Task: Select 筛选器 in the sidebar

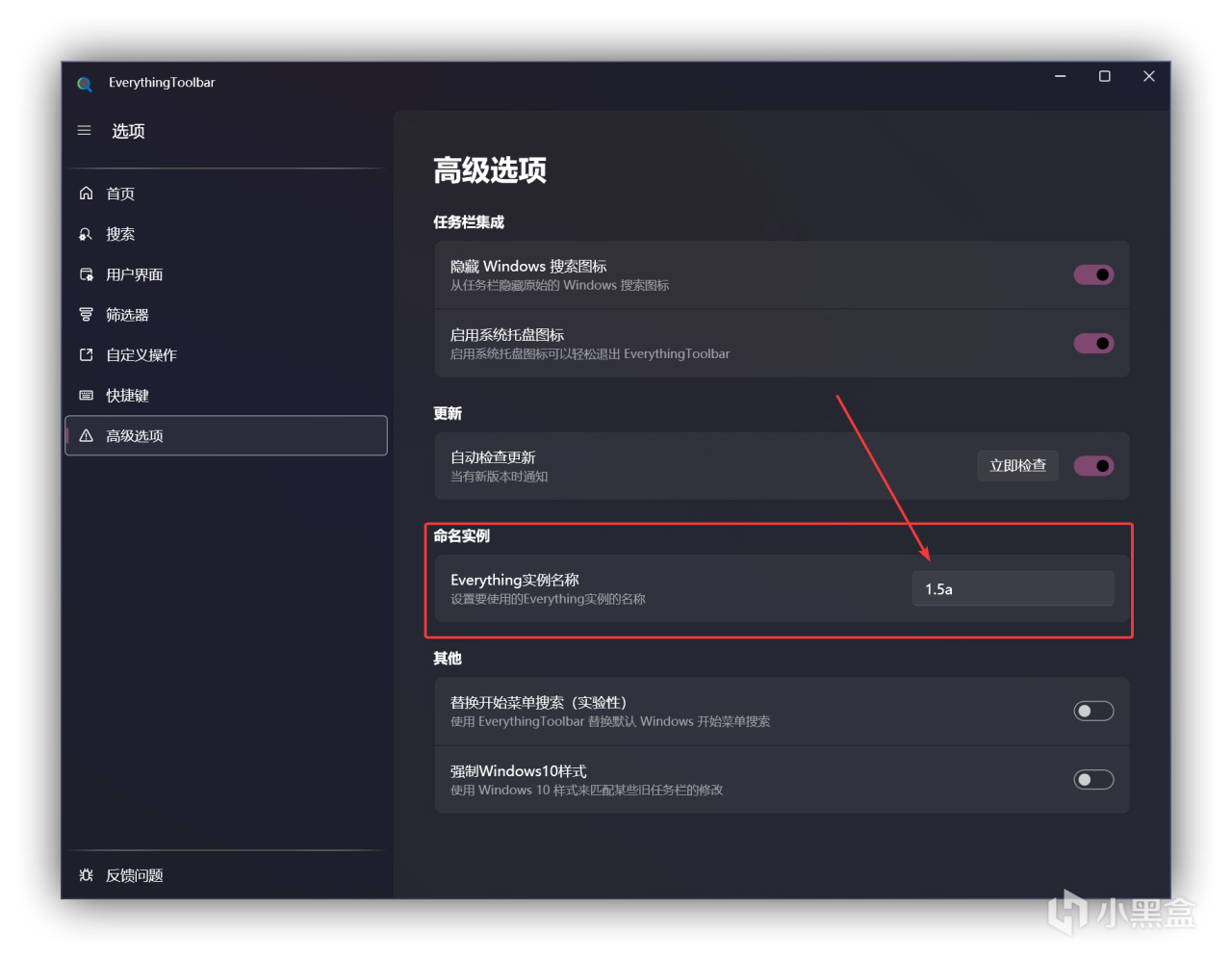Action: pyautogui.click(x=226, y=315)
